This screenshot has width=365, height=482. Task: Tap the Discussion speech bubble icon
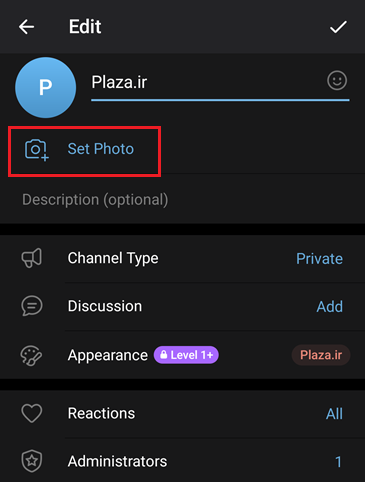pyautogui.click(x=32, y=306)
